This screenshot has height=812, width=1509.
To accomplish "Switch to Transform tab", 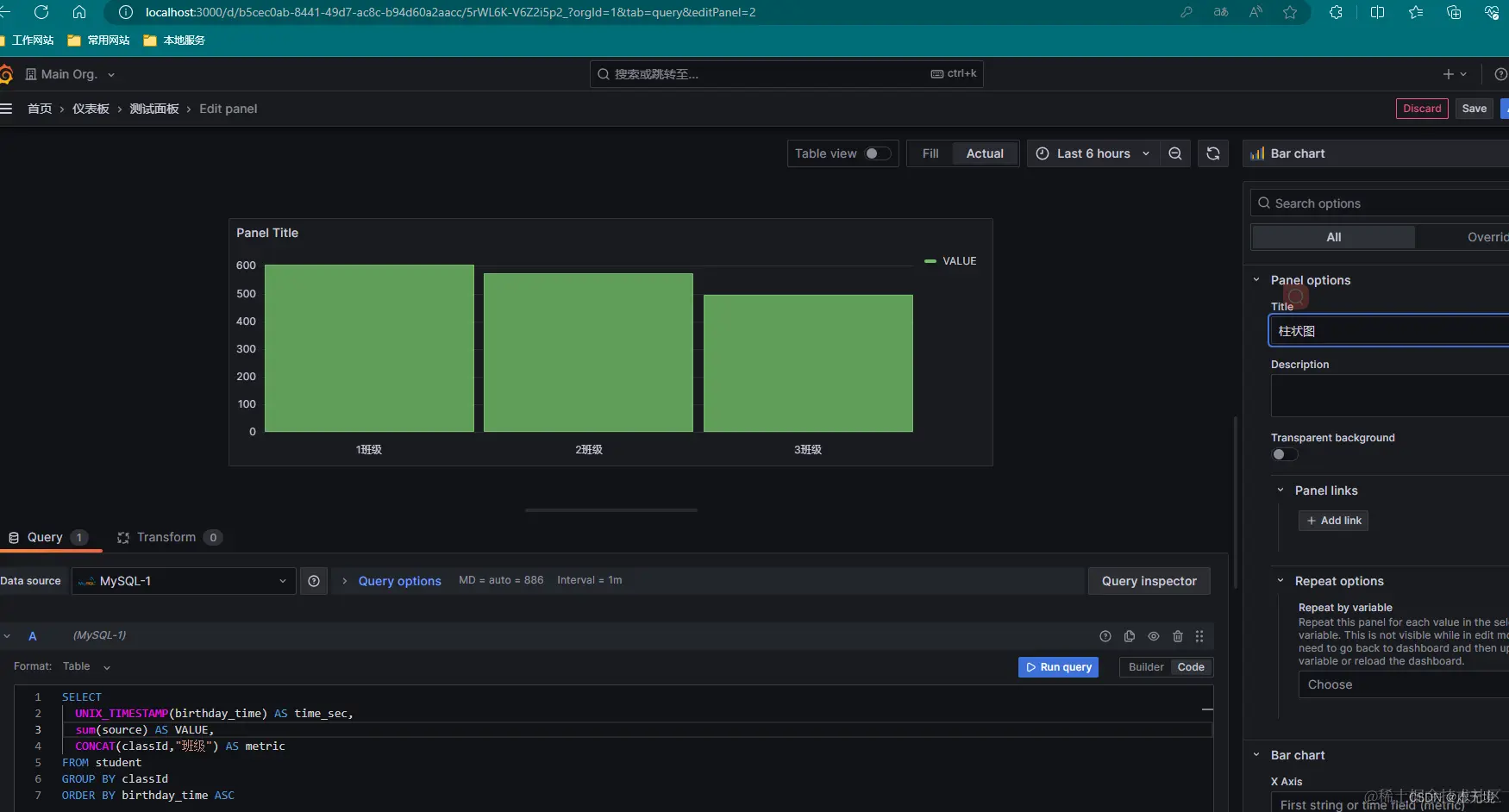I will (170, 537).
